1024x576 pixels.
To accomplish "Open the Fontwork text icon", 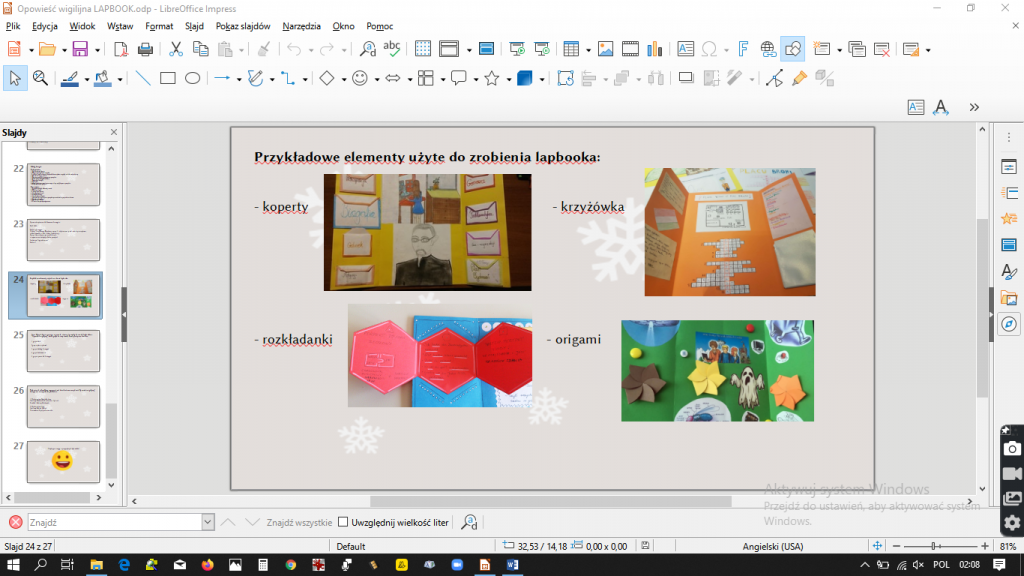I will [744, 48].
